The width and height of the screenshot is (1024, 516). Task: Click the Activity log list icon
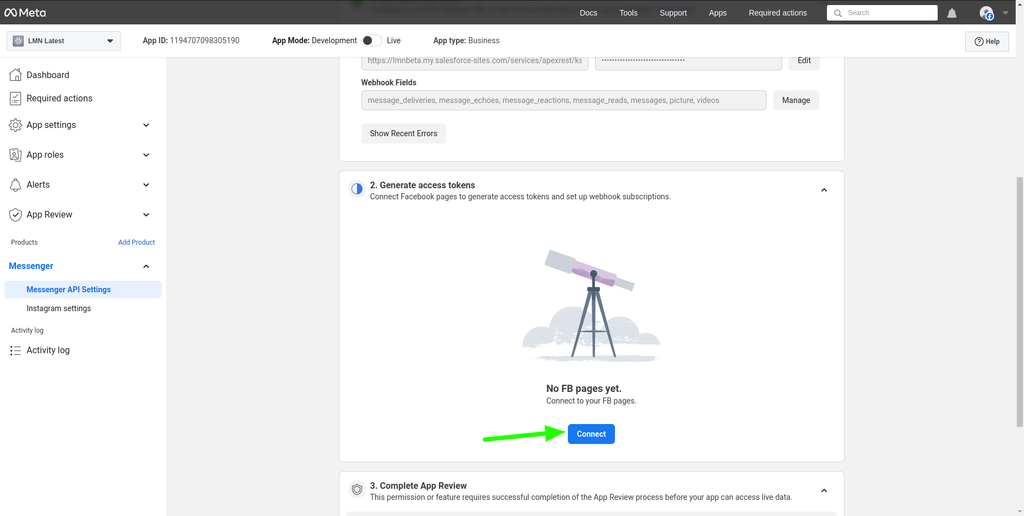pos(15,351)
